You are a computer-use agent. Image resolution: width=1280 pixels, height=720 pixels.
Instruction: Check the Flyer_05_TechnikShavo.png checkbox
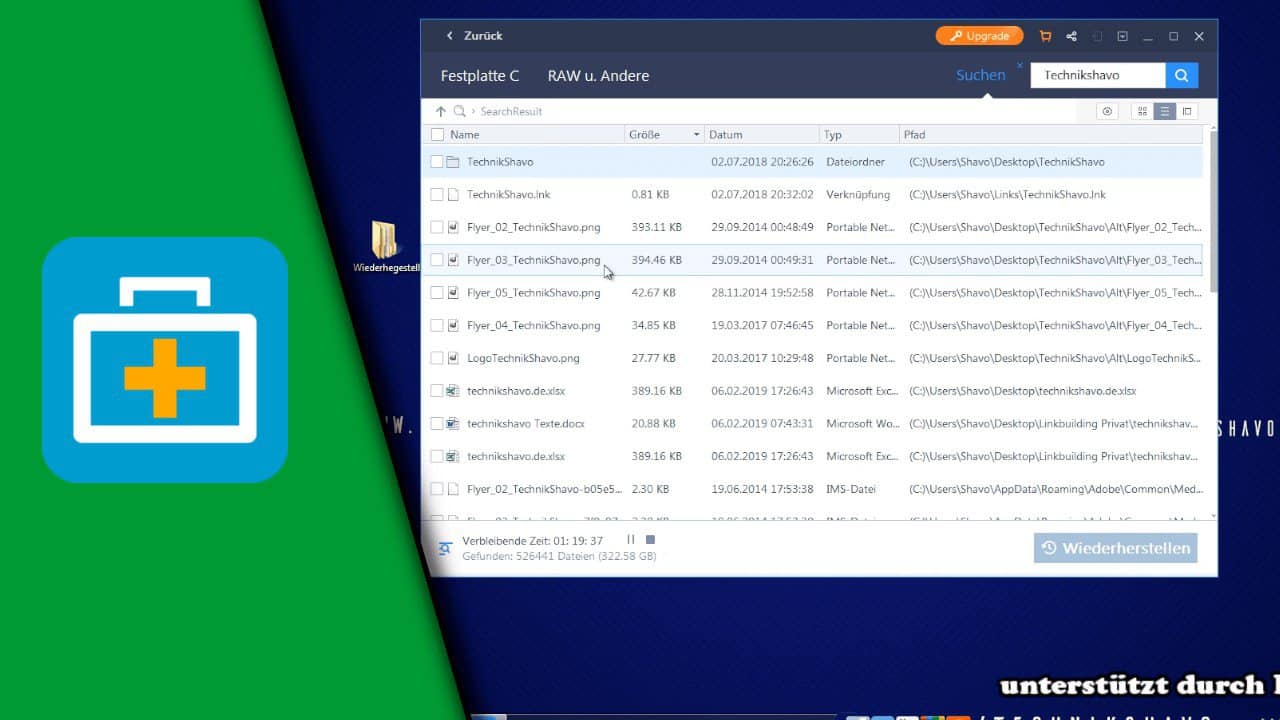[437, 293]
